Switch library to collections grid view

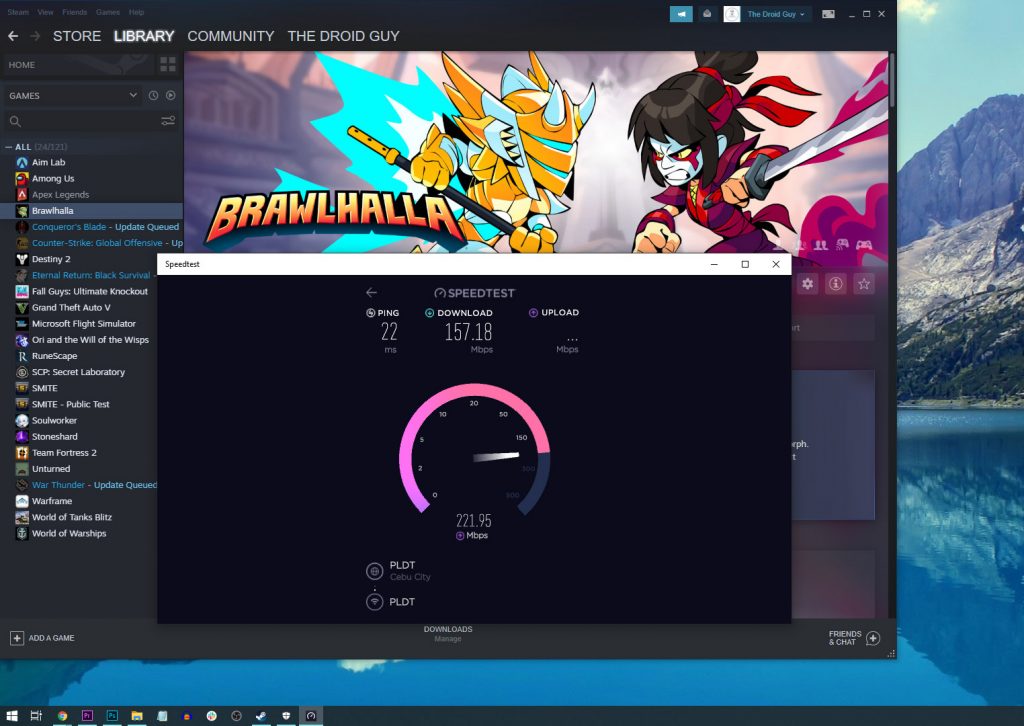[168, 64]
